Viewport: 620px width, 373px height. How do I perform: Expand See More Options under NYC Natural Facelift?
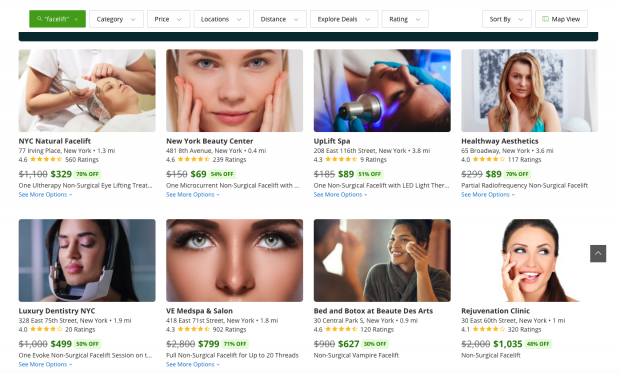(x=45, y=195)
